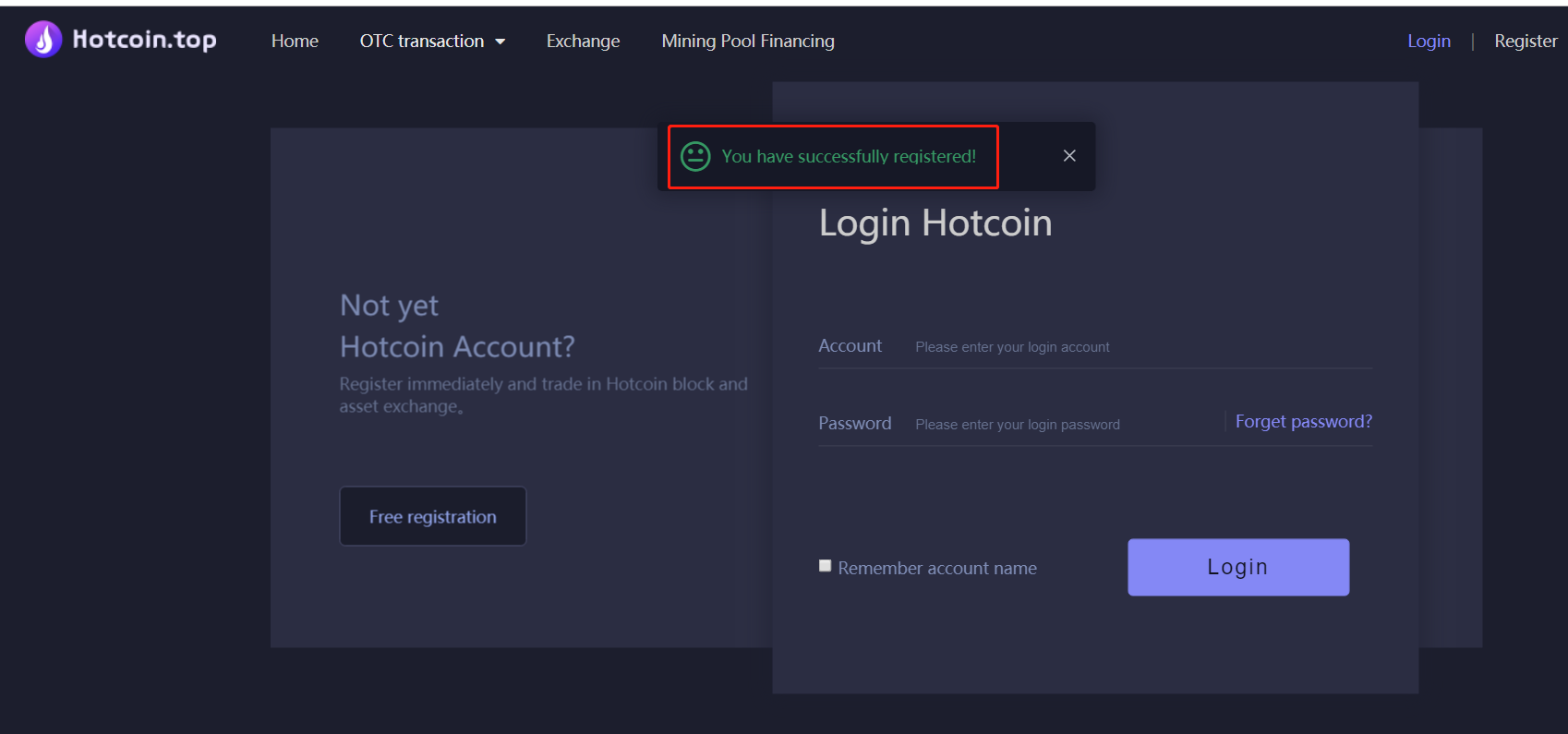This screenshot has height=734, width=1568.
Task: Click the green face icon in the notification
Action: [x=695, y=156]
